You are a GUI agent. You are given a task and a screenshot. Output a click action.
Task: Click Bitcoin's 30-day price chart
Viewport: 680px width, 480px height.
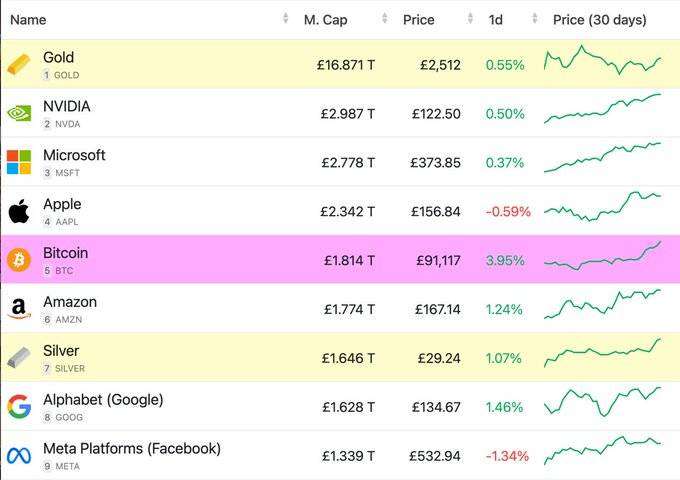click(x=602, y=258)
